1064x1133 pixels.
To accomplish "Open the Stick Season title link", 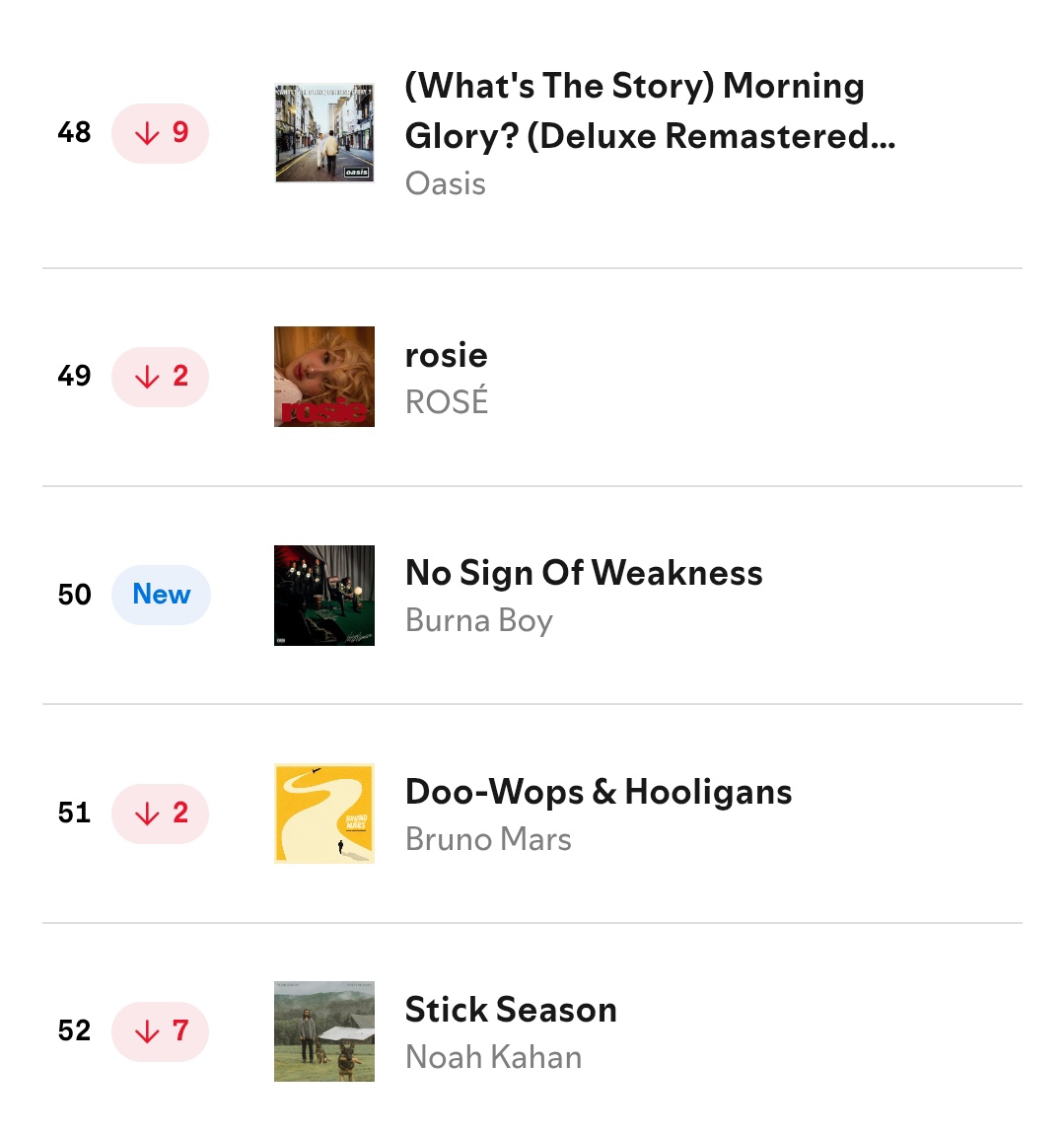I will point(511,1010).
